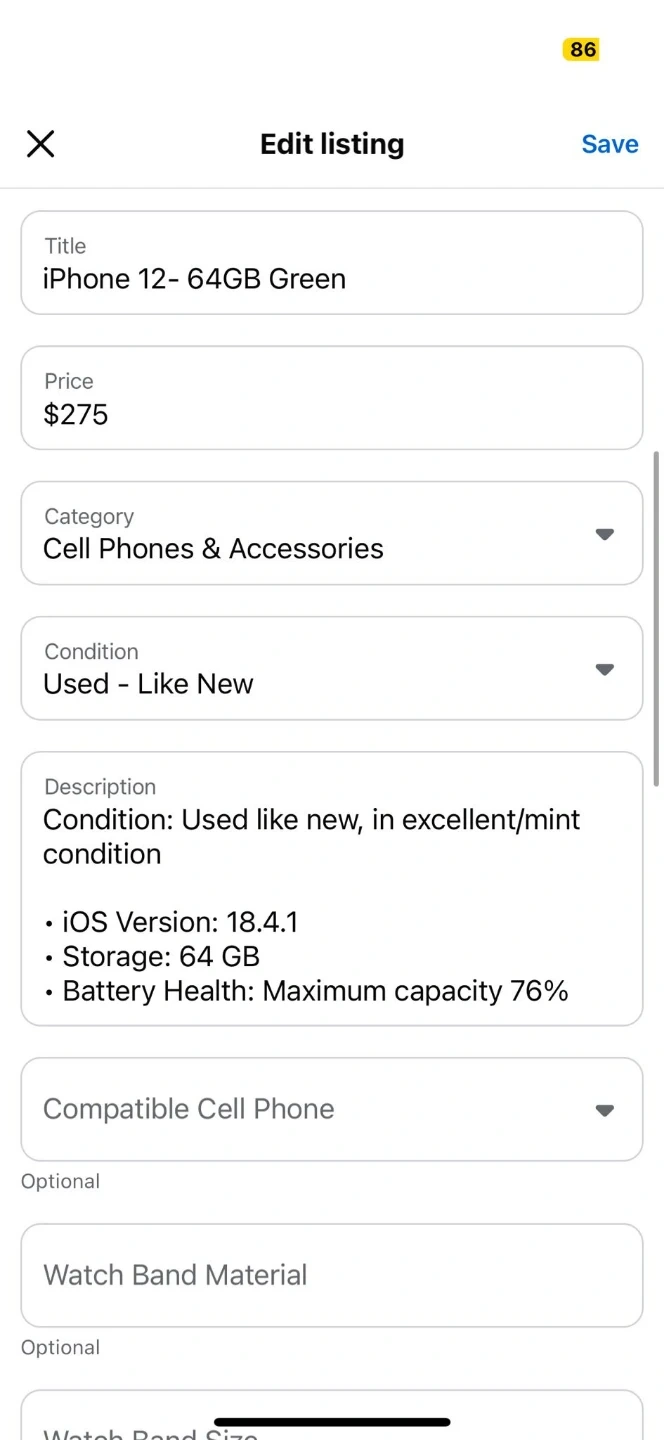Click the Edit listing header title
The height and width of the screenshot is (1440, 664).
point(332,144)
